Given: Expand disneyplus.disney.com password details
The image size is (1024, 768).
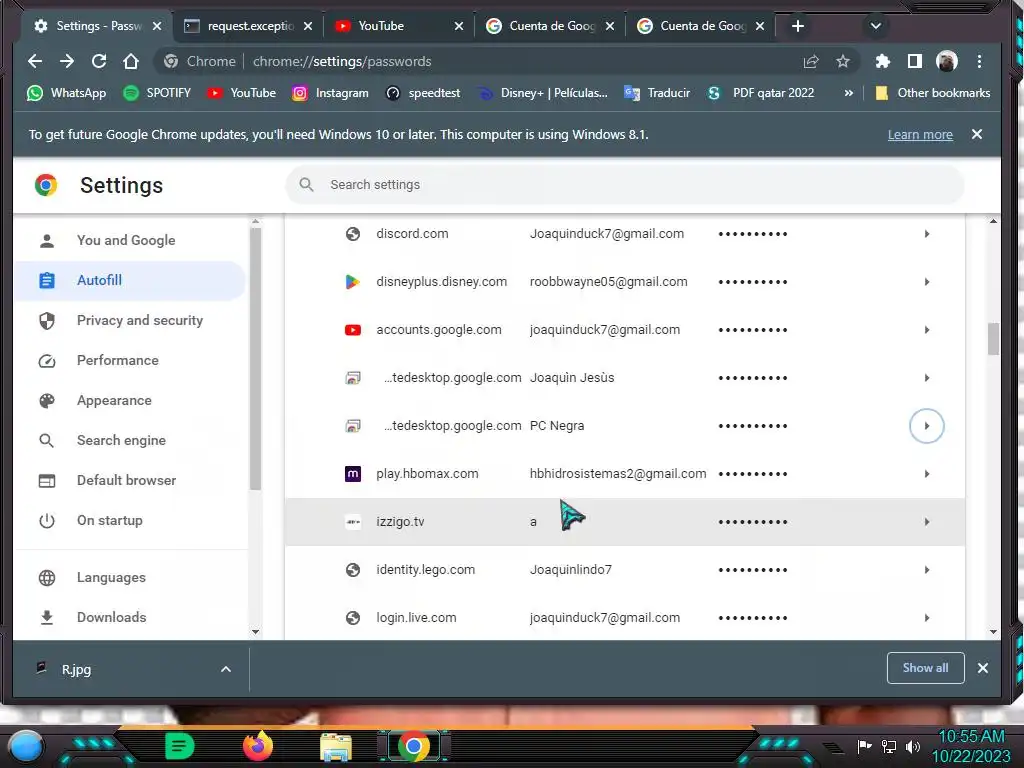Looking at the screenshot, I should [927, 282].
